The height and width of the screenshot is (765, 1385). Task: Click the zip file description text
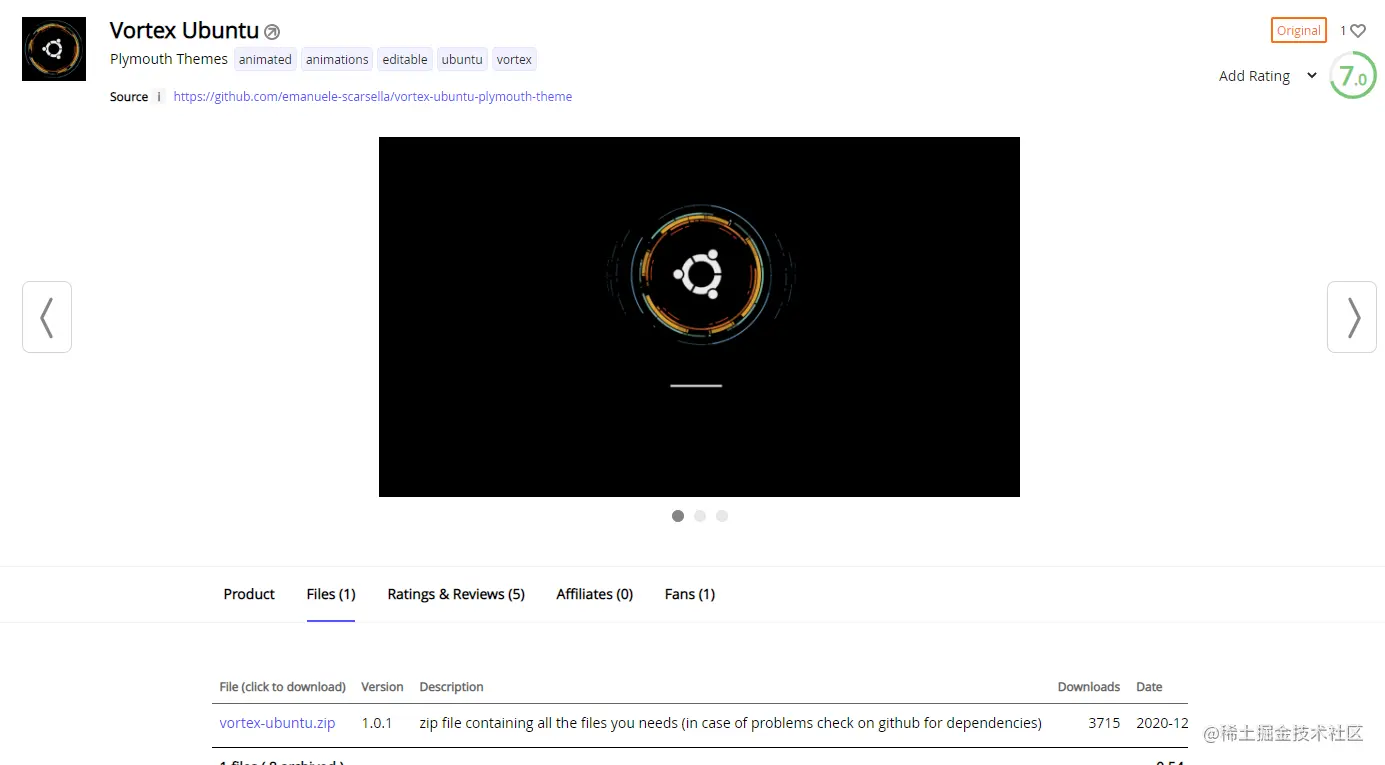730,723
